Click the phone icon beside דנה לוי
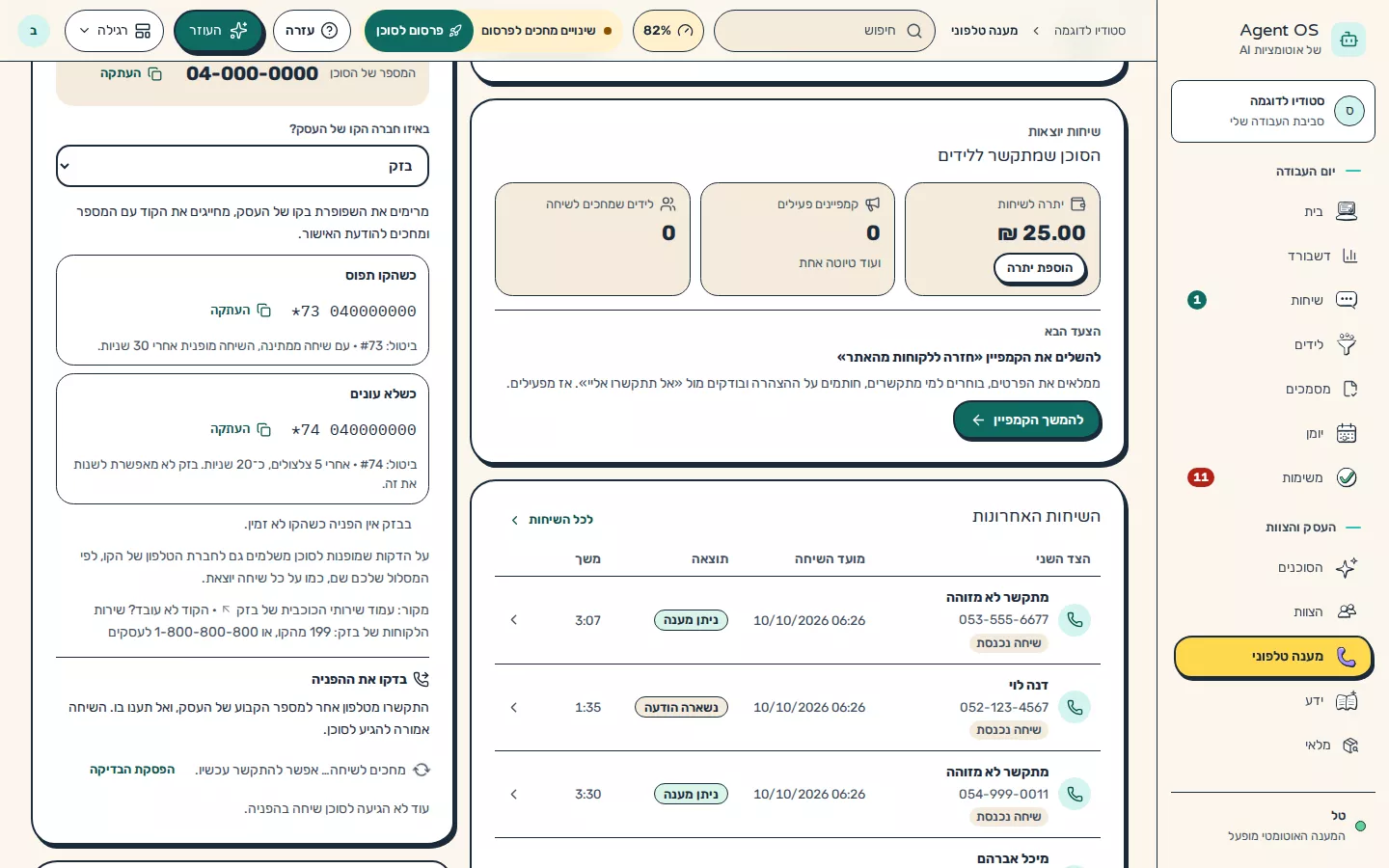 click(x=1075, y=707)
